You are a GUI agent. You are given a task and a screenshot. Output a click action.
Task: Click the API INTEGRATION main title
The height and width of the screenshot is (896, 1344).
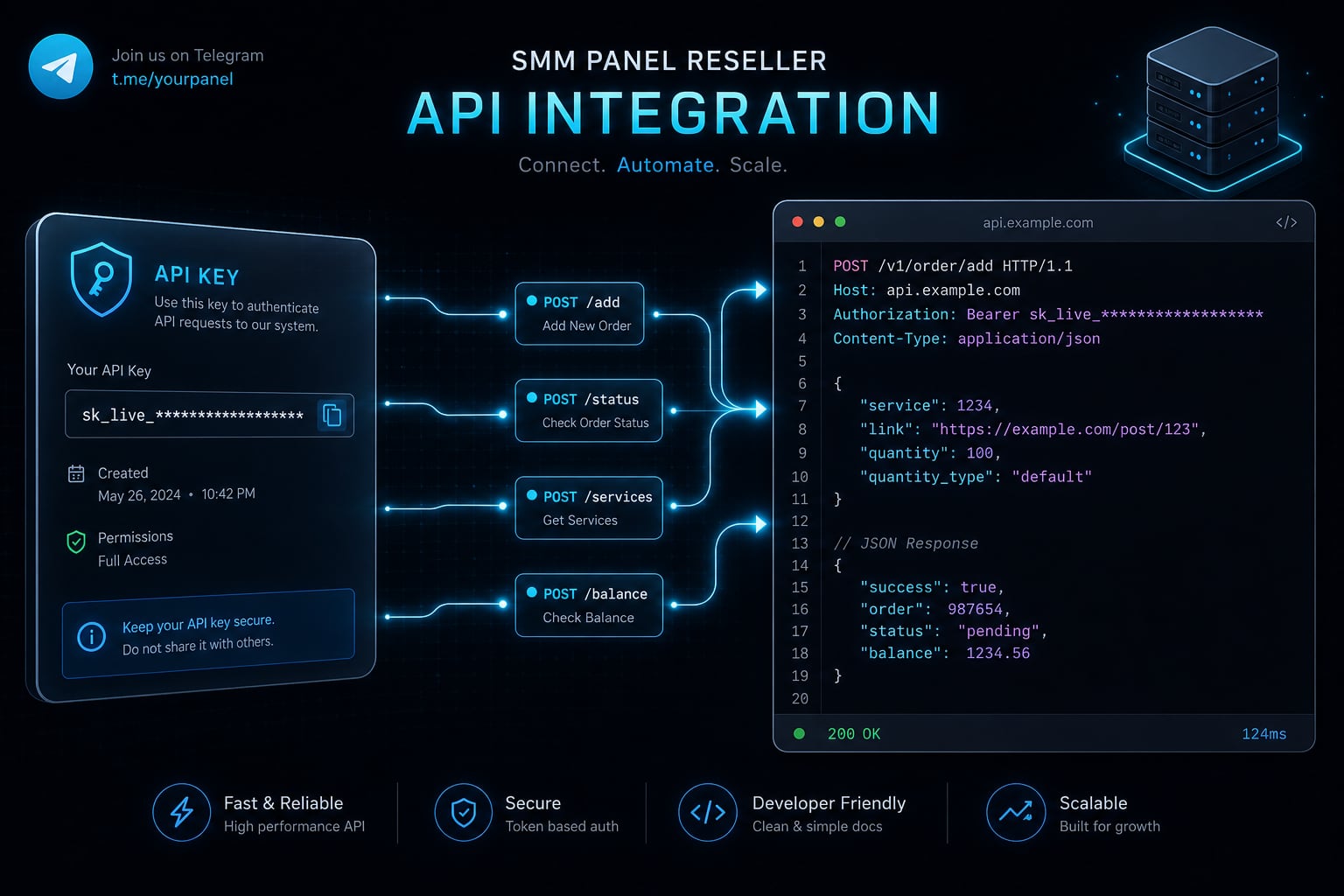click(x=674, y=113)
